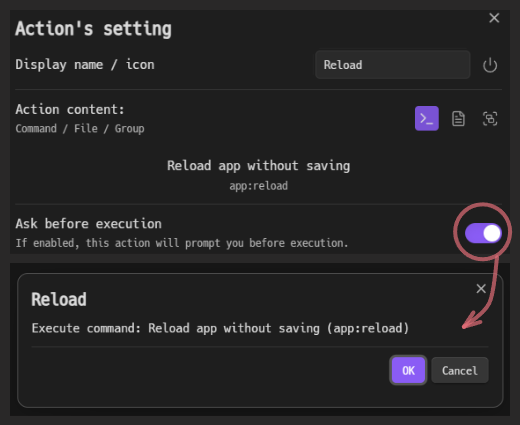Pick the Group action type icon

pyautogui.click(x=490, y=119)
